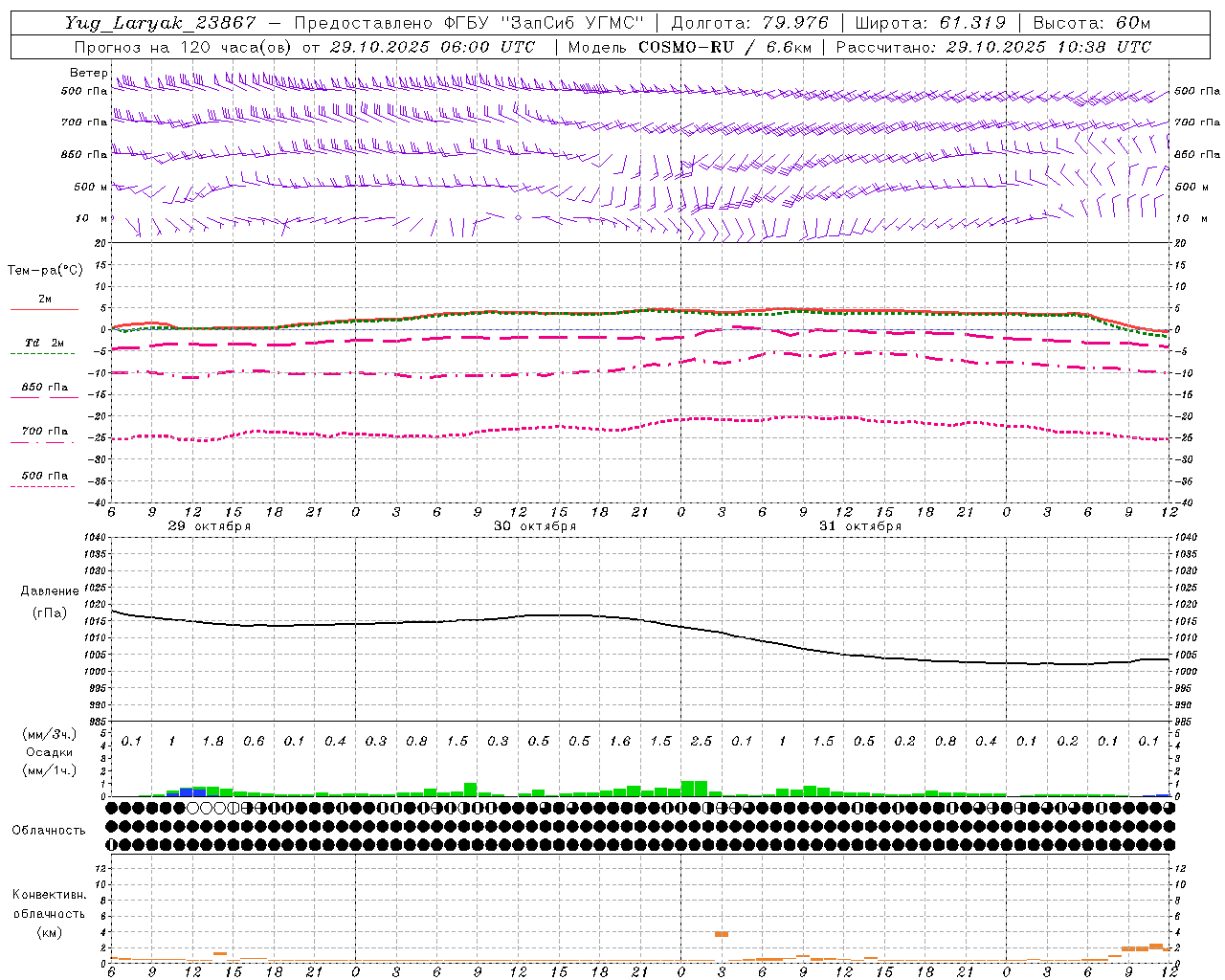Click the blue precipitation bar on 29 октября
Screen dimensions: 1225x980
click(187, 791)
